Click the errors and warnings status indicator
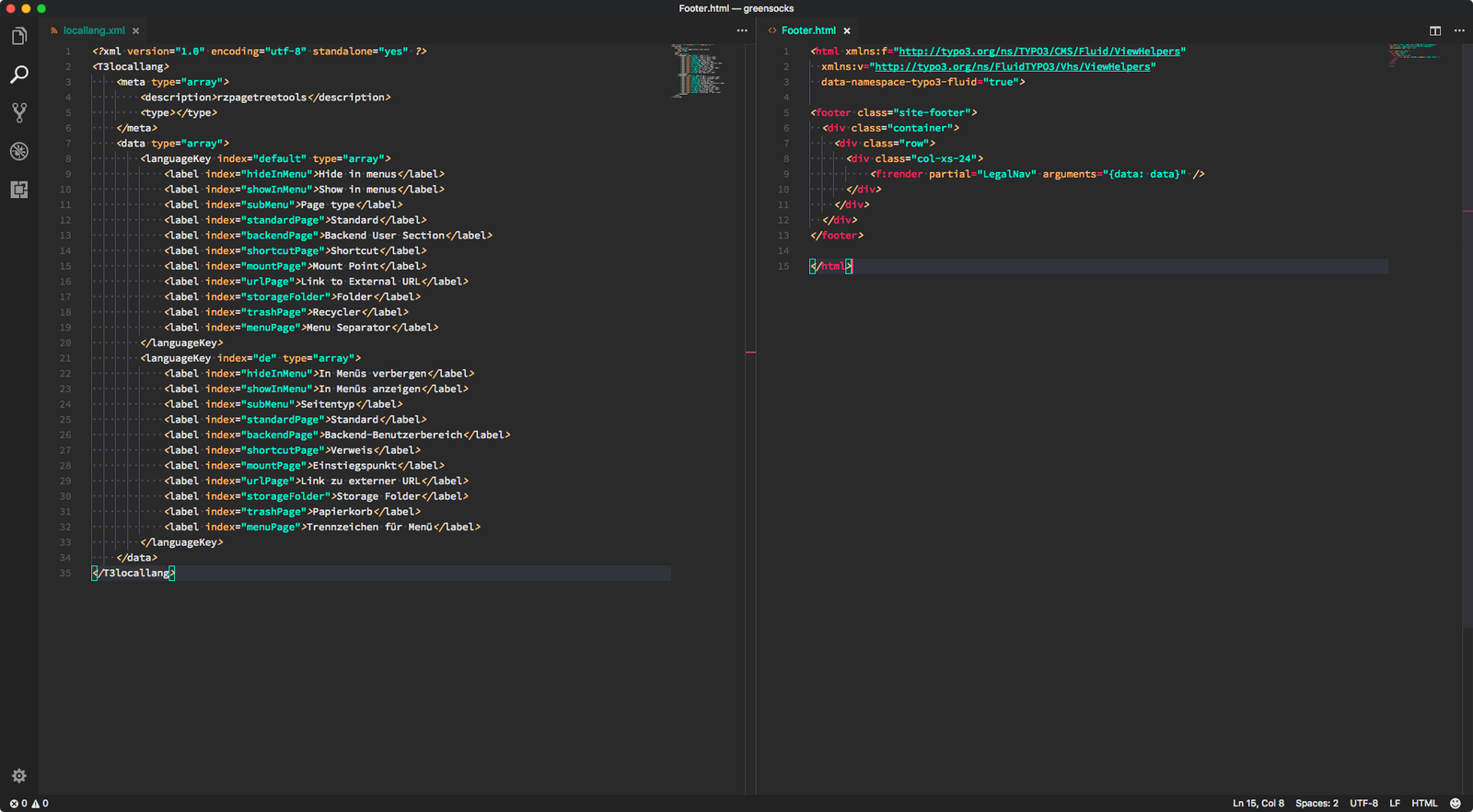This screenshot has height=812, width=1473. tap(29, 804)
